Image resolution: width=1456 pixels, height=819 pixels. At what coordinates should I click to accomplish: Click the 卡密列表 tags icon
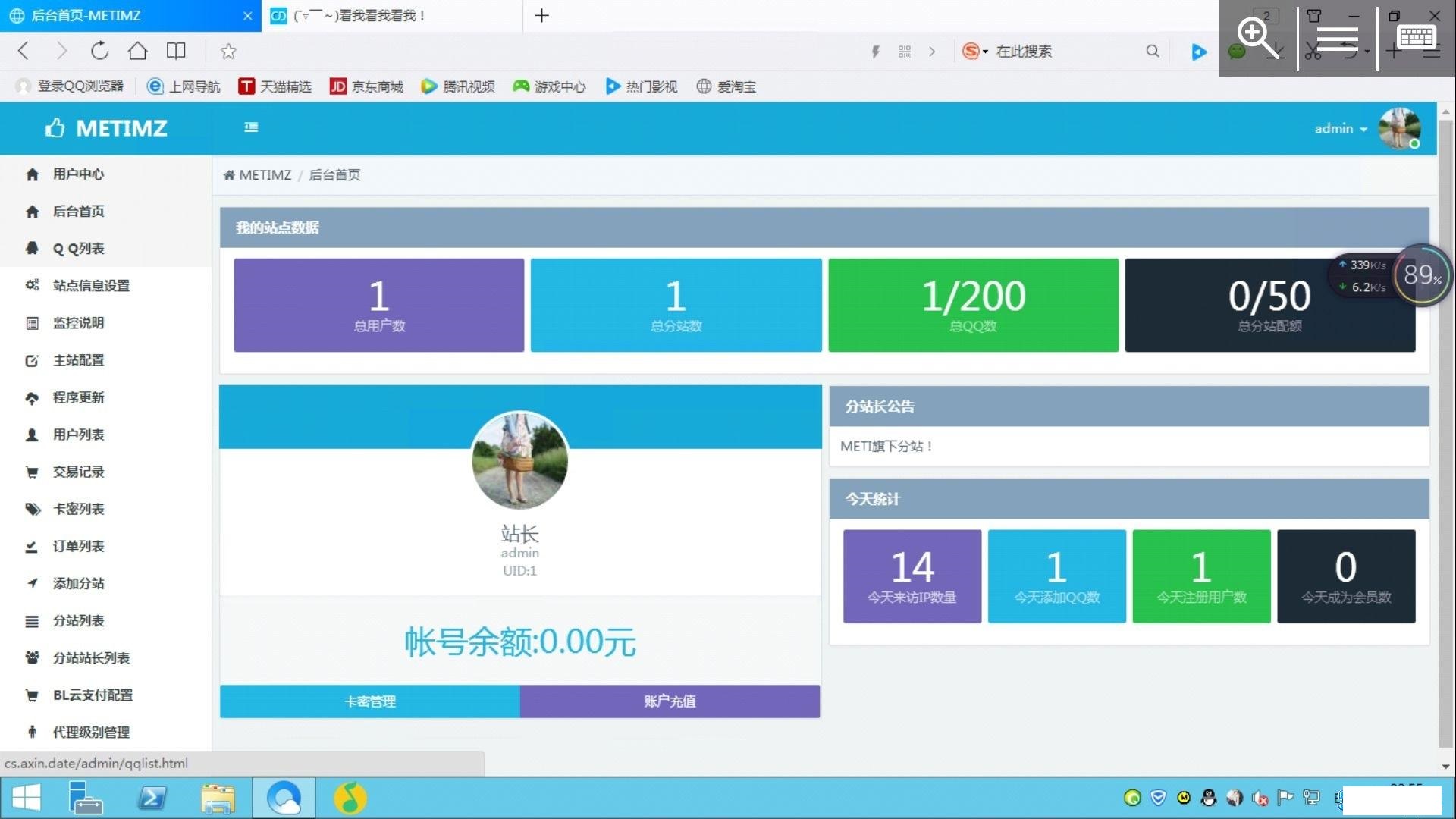[x=32, y=509]
